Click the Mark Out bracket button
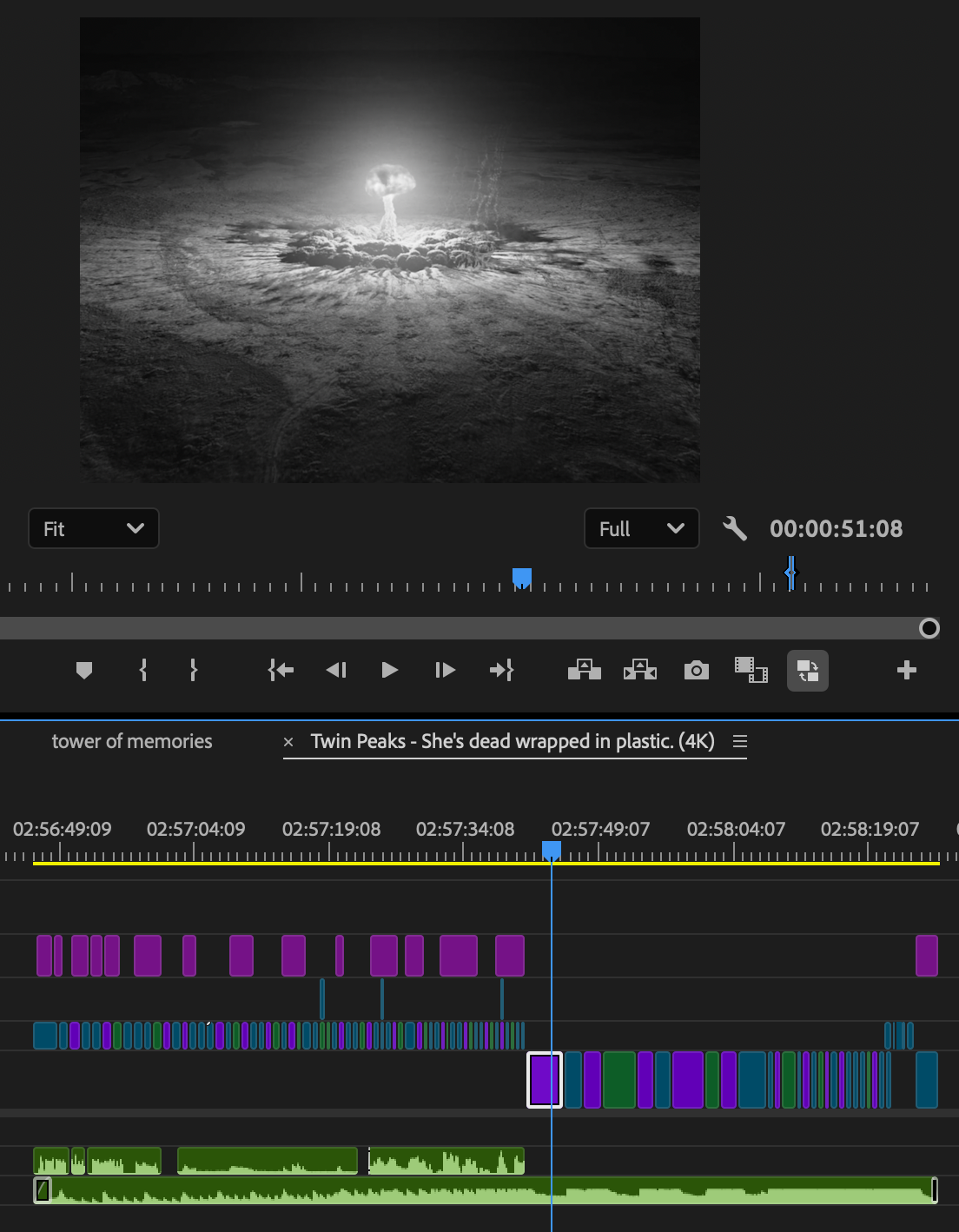This screenshot has width=959, height=1232. click(x=193, y=670)
